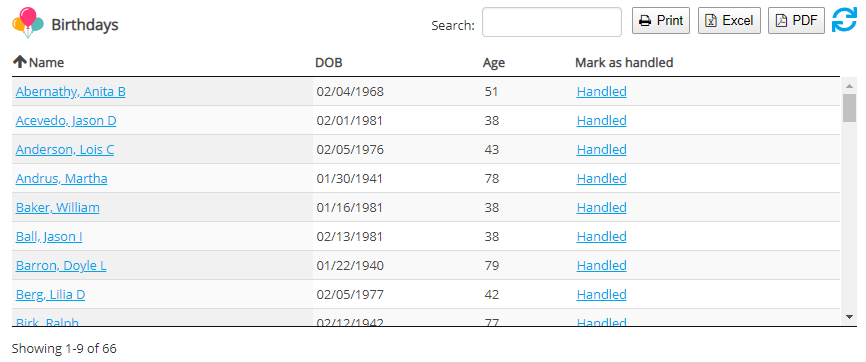Focus the Search input field

click(552, 22)
